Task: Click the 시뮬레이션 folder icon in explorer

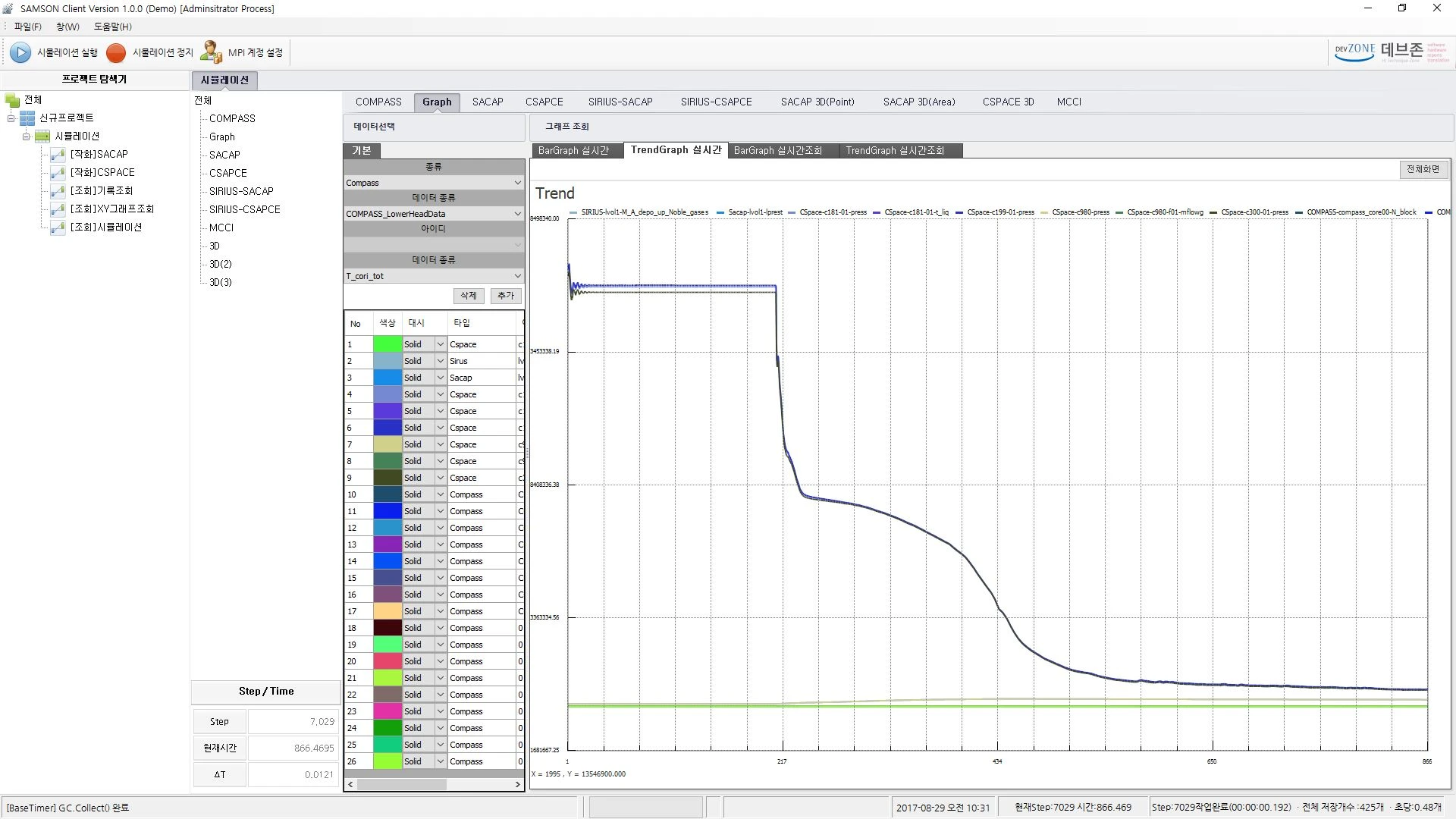Action: [x=42, y=136]
